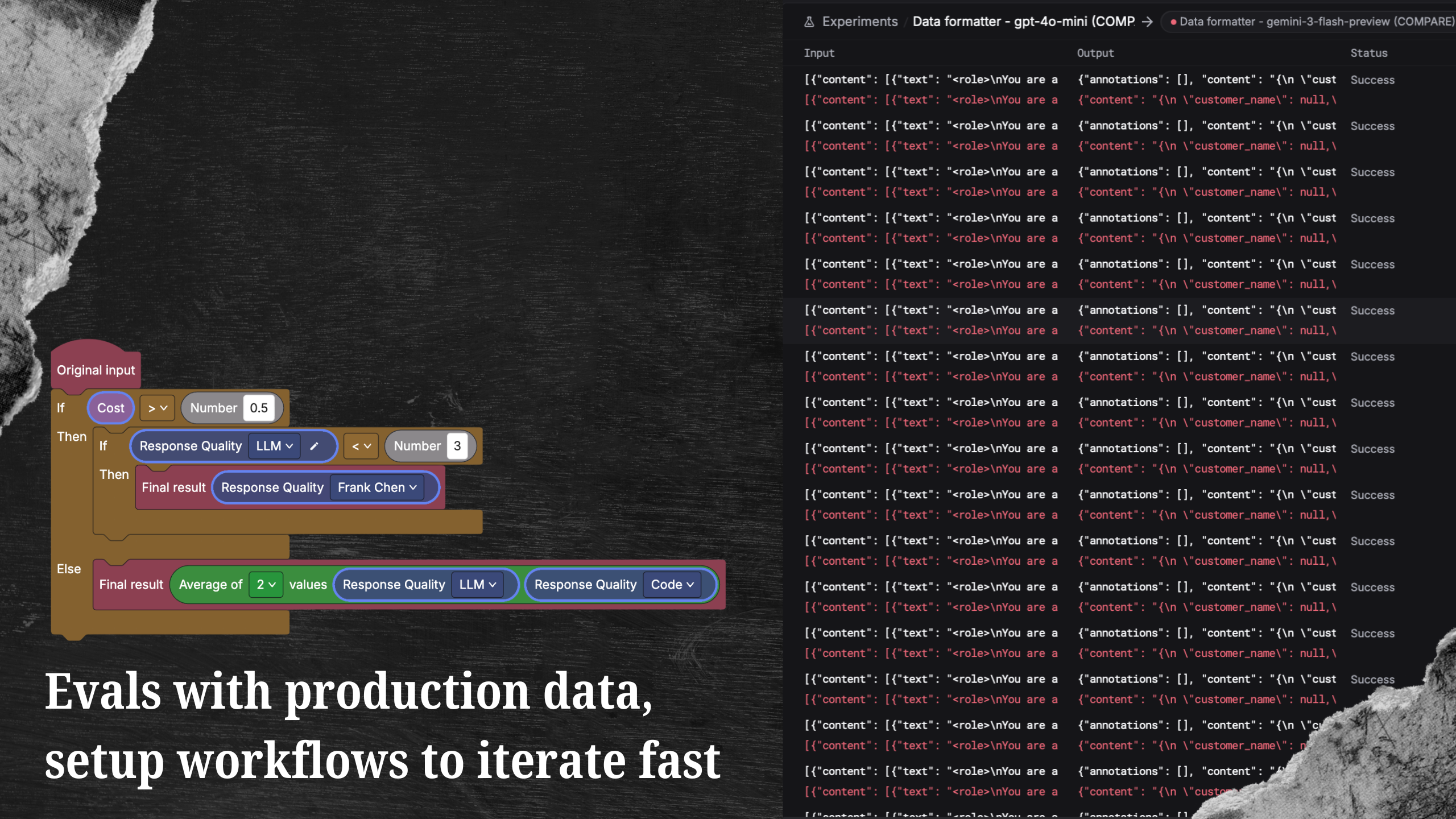Select the highlighted row in the results table
Screen dimensions: 1456x819
[x=1081, y=320]
